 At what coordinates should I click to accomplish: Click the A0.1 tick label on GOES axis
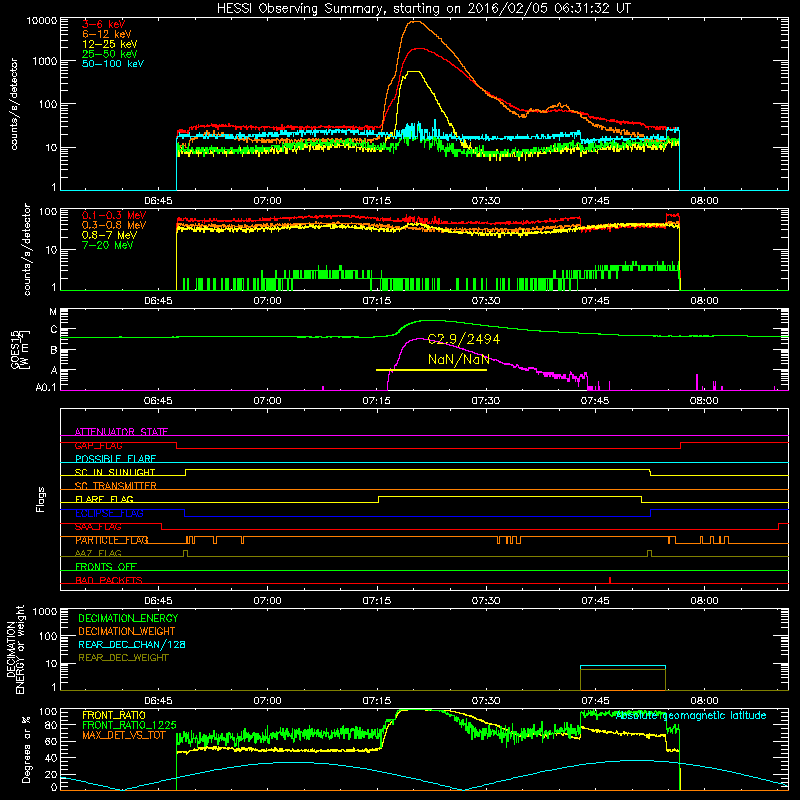(45, 388)
